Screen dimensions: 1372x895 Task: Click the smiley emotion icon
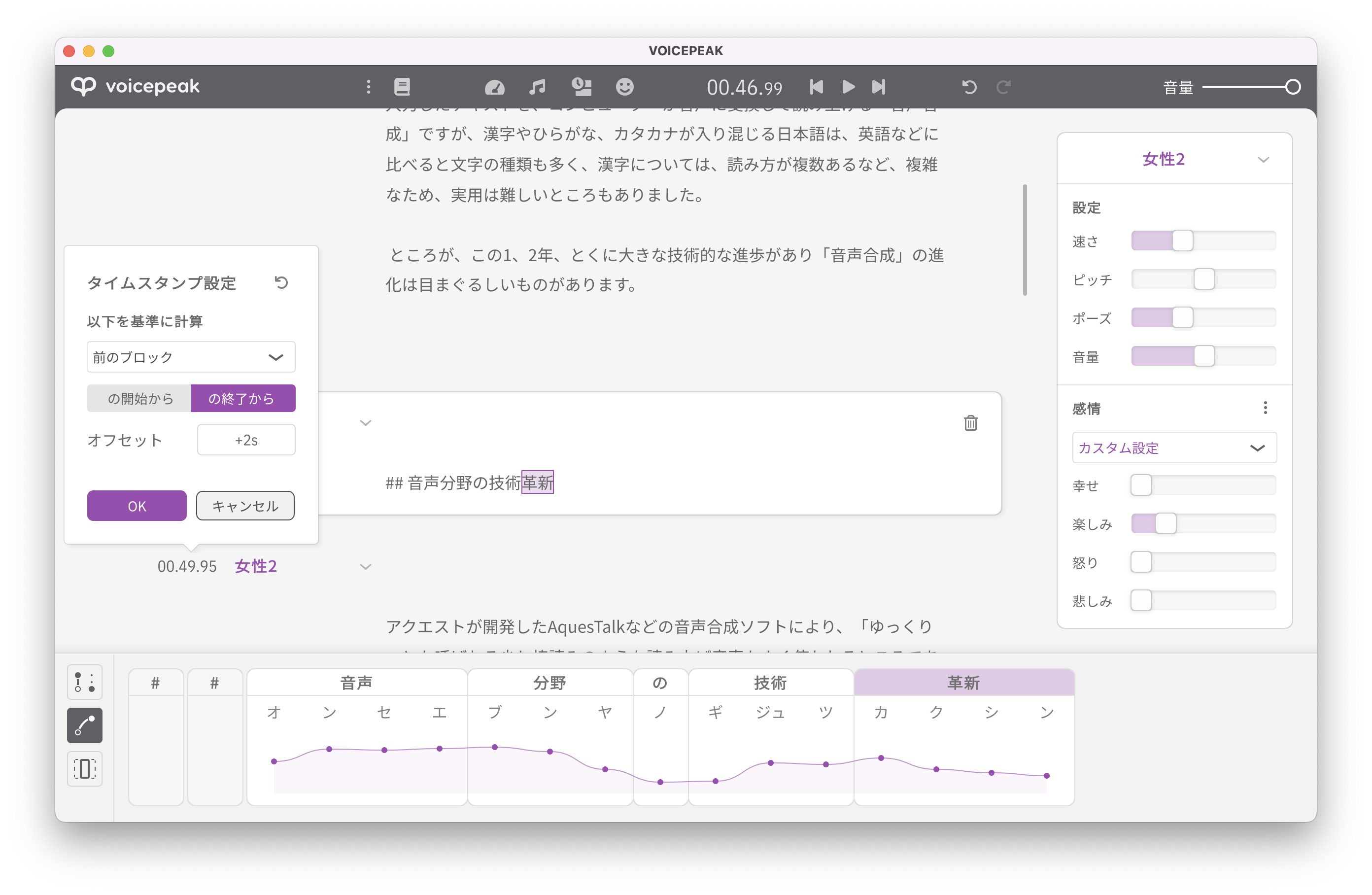click(x=624, y=87)
